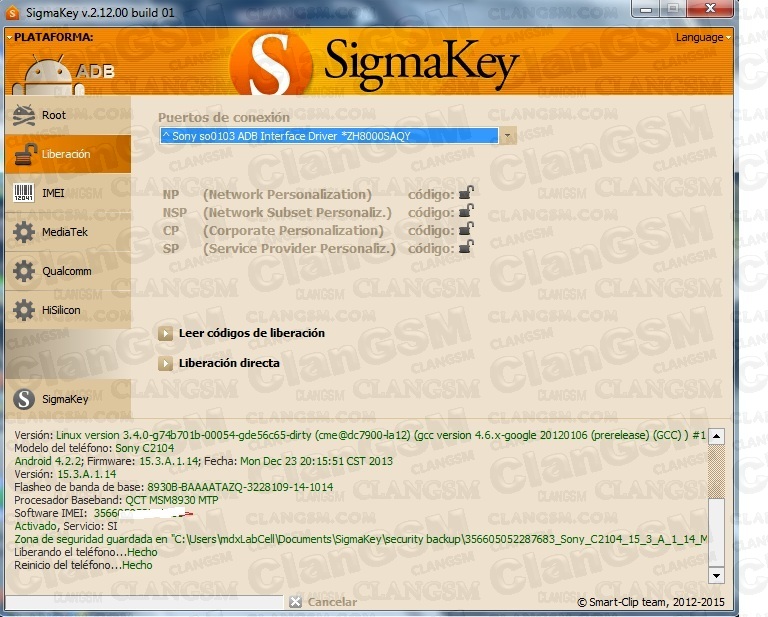Switch to the SigmaKey tab
The image size is (768, 617).
tap(68, 399)
